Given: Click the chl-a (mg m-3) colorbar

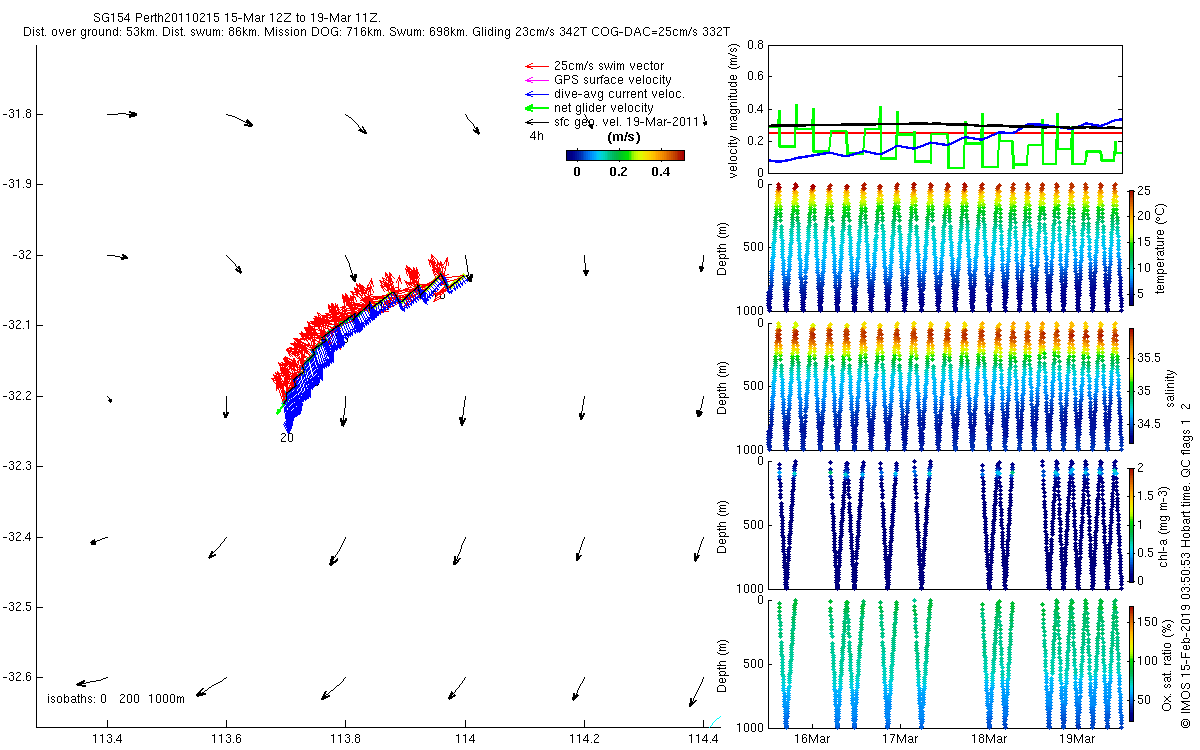Looking at the screenshot, I should [1131, 524].
